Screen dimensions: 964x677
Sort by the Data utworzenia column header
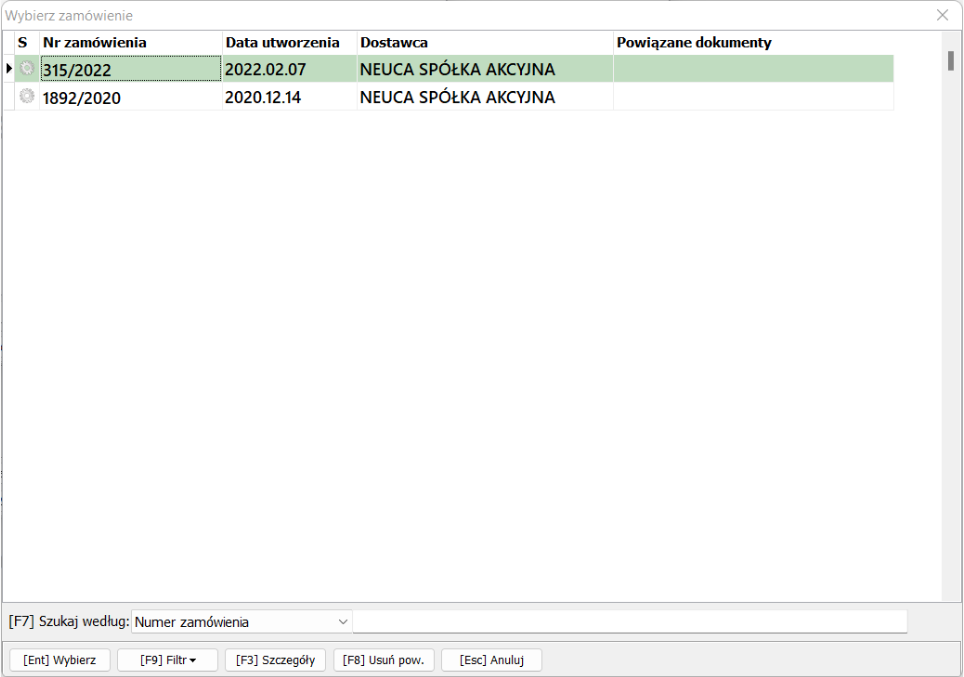(290, 42)
